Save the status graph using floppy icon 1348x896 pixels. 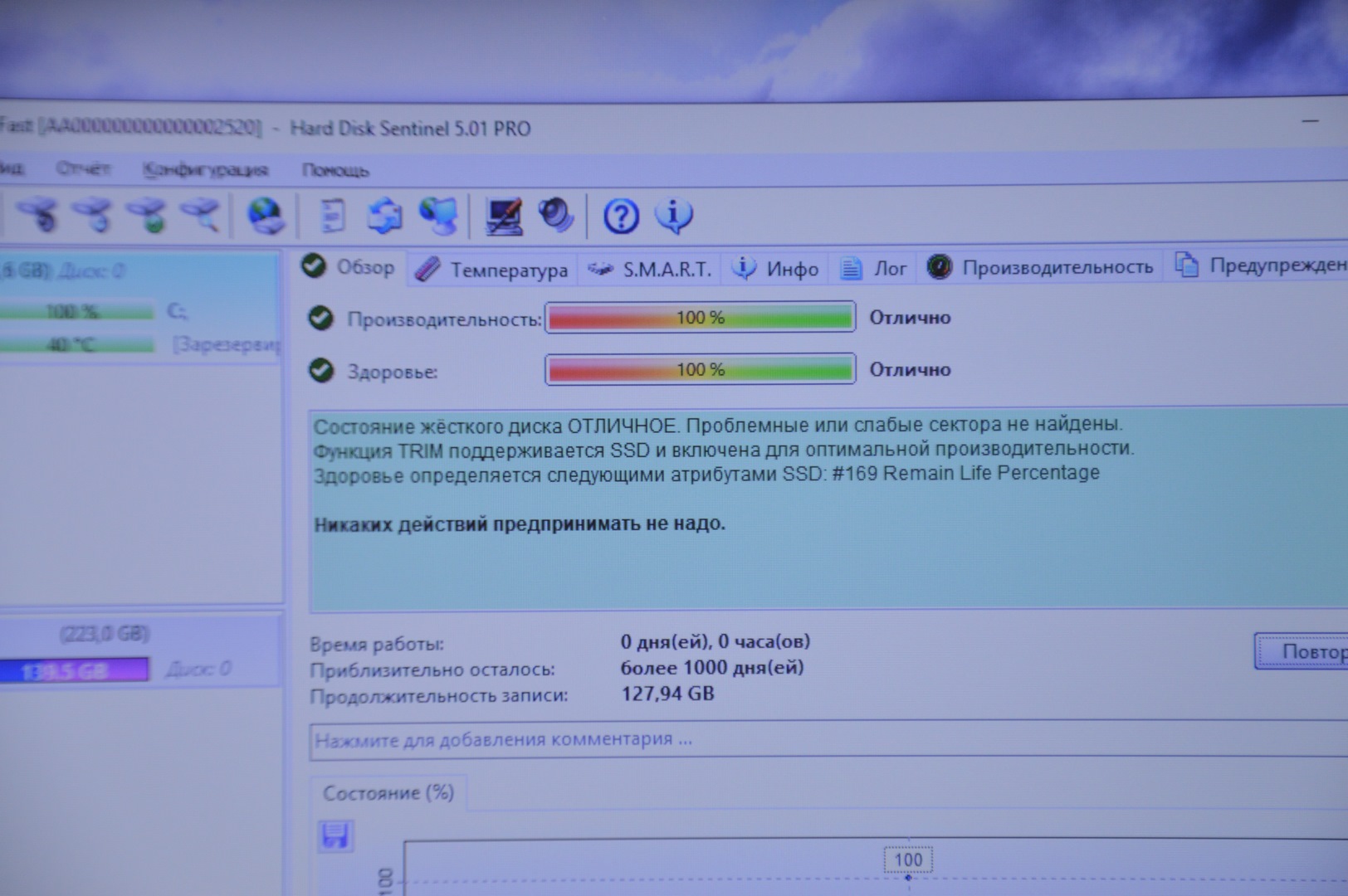(335, 835)
